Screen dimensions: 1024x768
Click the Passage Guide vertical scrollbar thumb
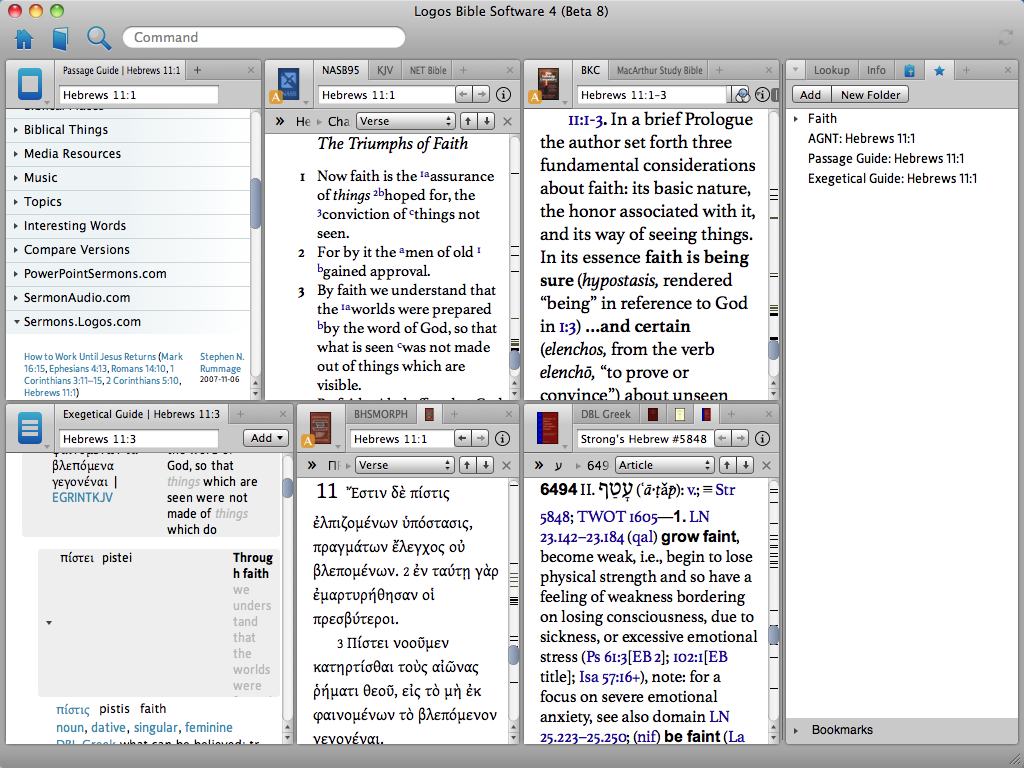(x=255, y=204)
